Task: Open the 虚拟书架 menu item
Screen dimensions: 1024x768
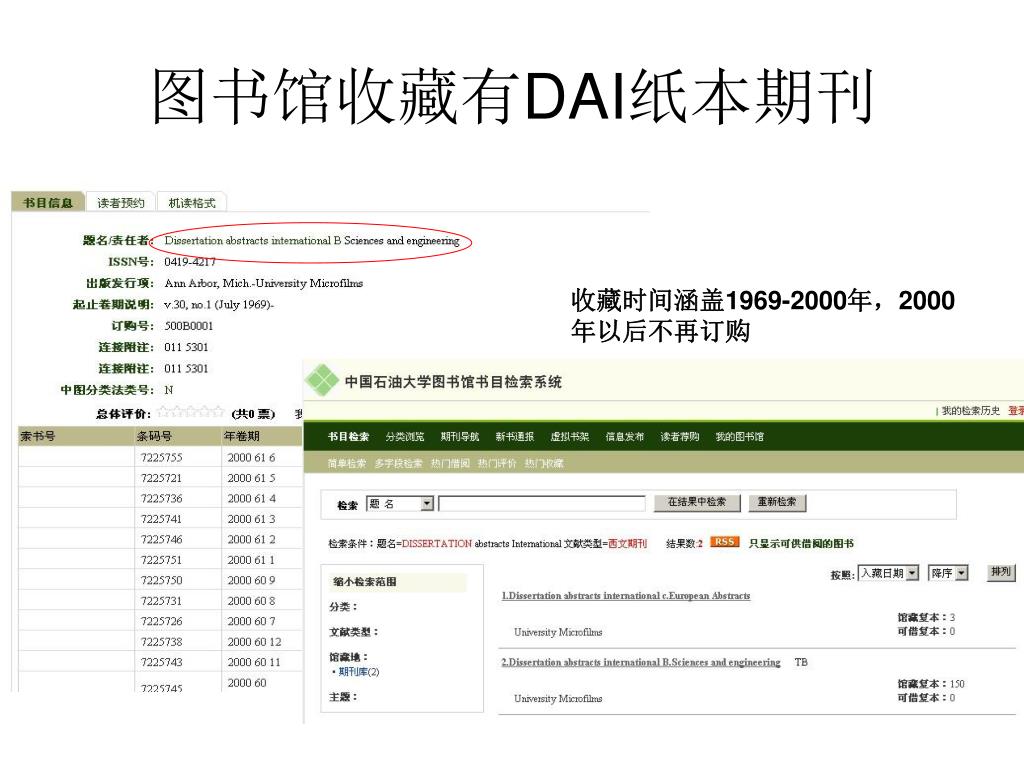Action: pos(569,436)
